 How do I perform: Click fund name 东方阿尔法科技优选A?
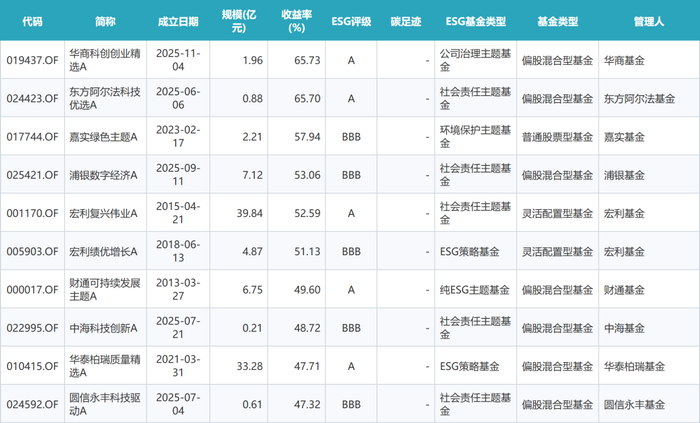105,99
